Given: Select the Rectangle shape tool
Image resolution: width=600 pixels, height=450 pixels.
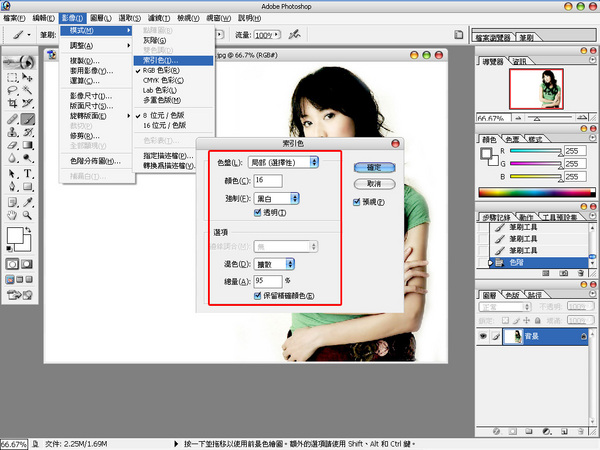Looking at the screenshot, I should [28, 186].
